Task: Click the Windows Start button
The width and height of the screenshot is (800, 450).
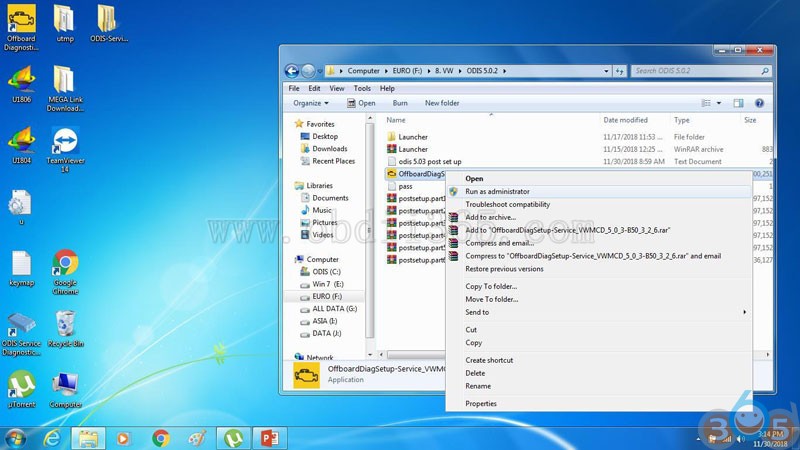Action: click(x=15, y=438)
